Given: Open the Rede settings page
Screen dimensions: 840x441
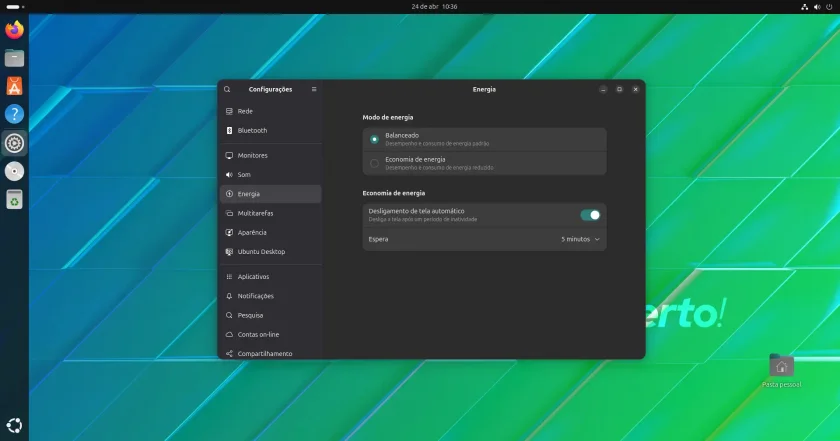Looking at the screenshot, I should click(x=271, y=111).
